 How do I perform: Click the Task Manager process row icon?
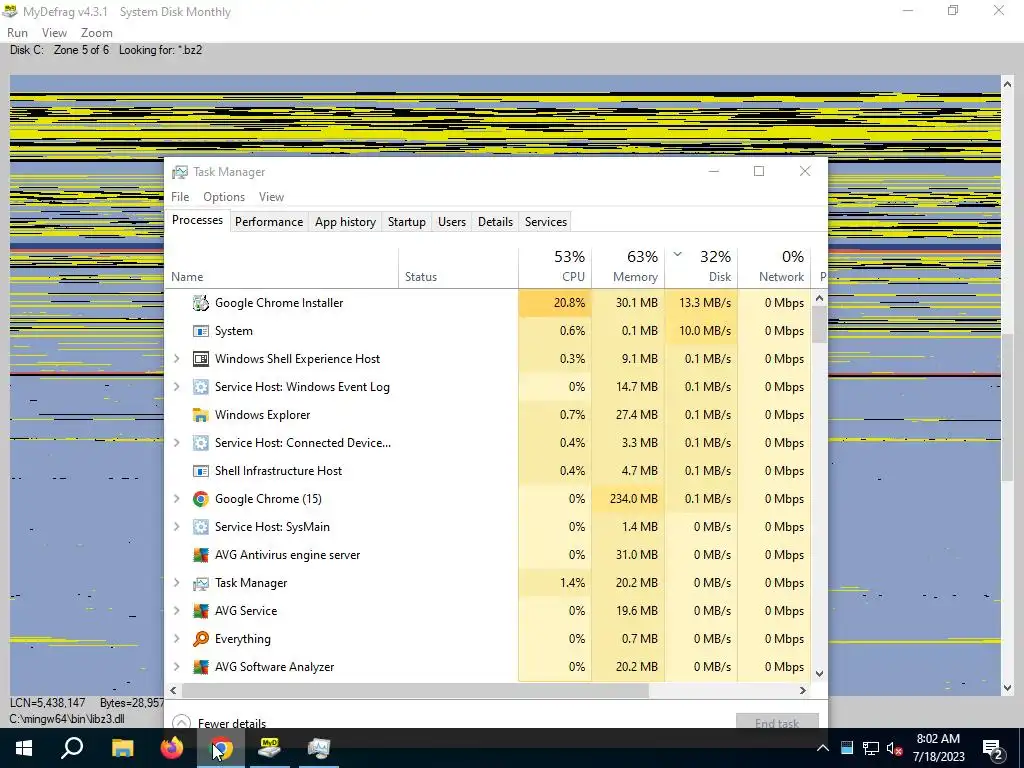click(x=200, y=583)
